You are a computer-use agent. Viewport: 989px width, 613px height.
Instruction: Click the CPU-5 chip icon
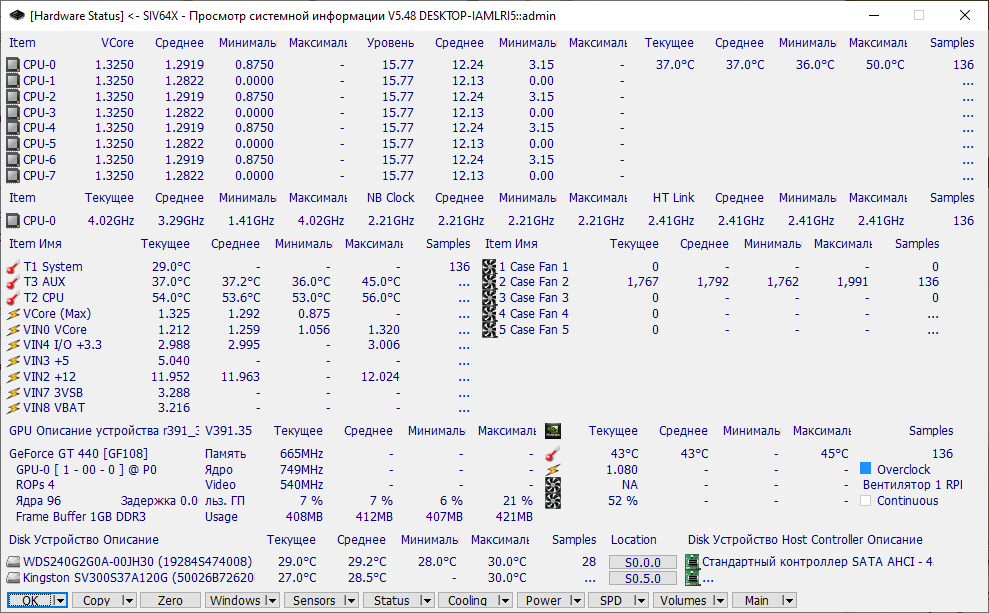click(x=13, y=144)
